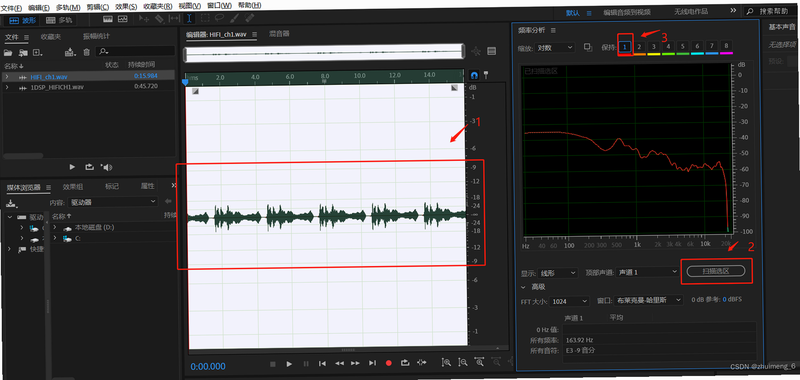This screenshot has height=380, width=800.
Task: Click the New File icon
Action: 37,53
